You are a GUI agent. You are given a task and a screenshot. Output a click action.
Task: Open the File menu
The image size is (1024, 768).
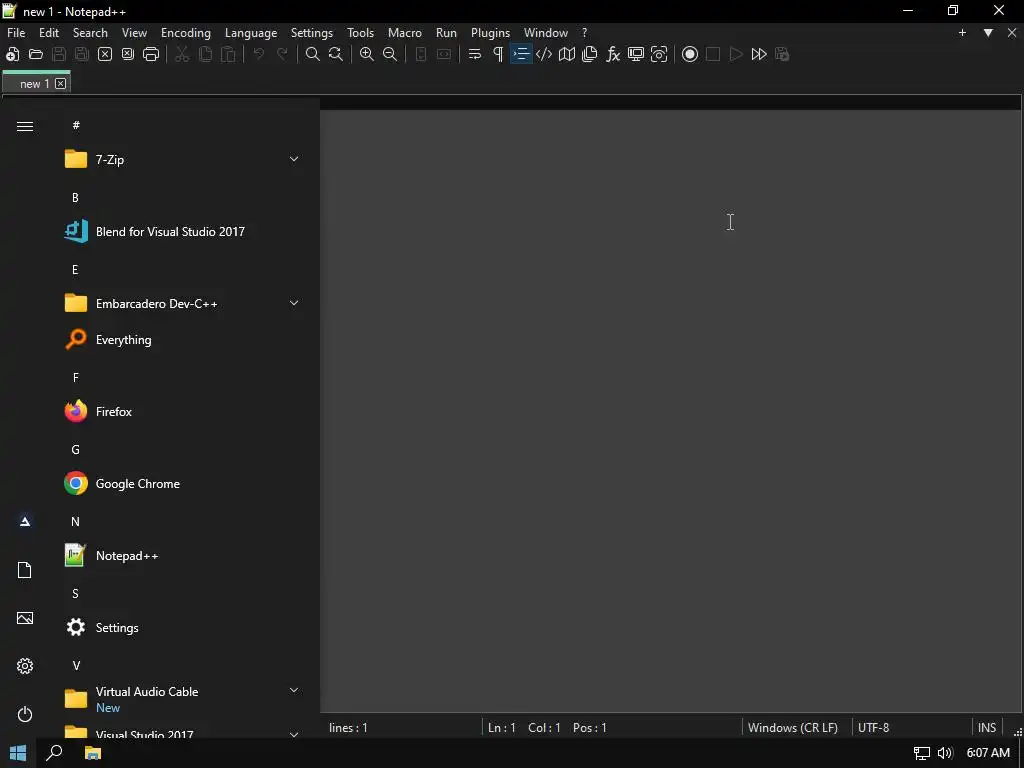point(16,33)
